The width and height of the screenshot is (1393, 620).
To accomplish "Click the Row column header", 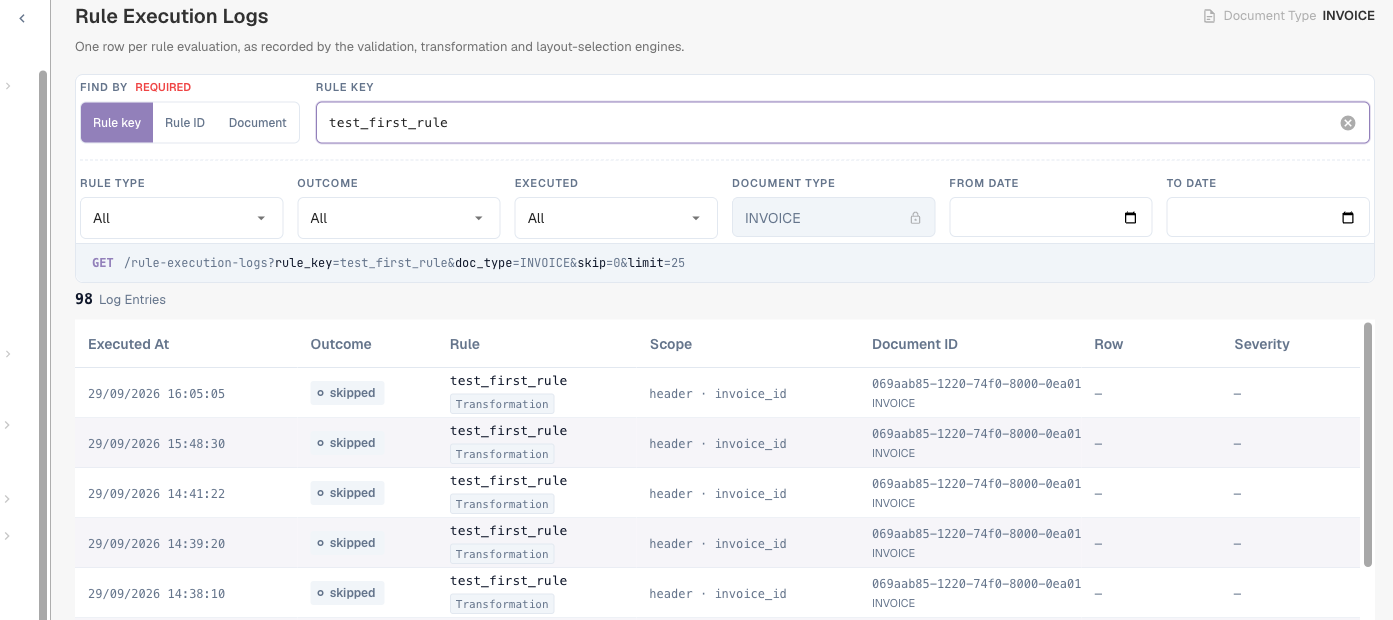I will pos(1109,344).
